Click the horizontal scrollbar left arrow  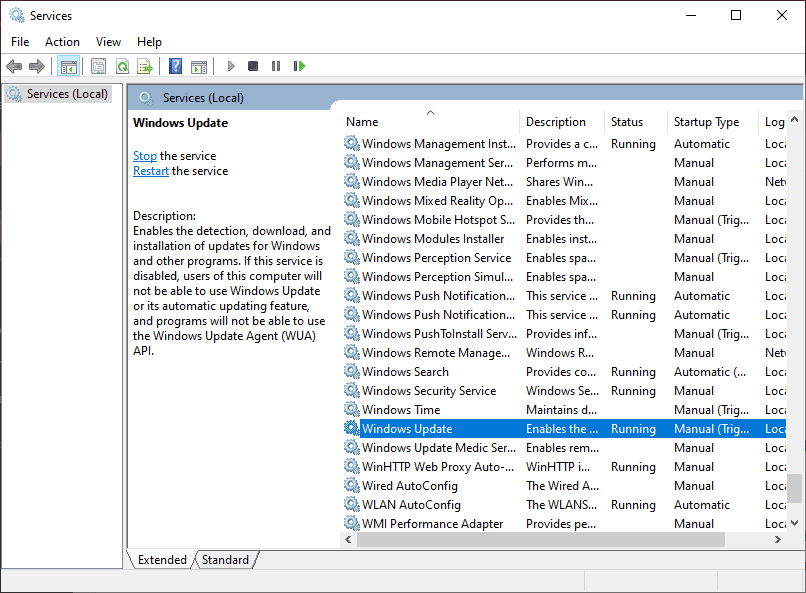point(349,539)
